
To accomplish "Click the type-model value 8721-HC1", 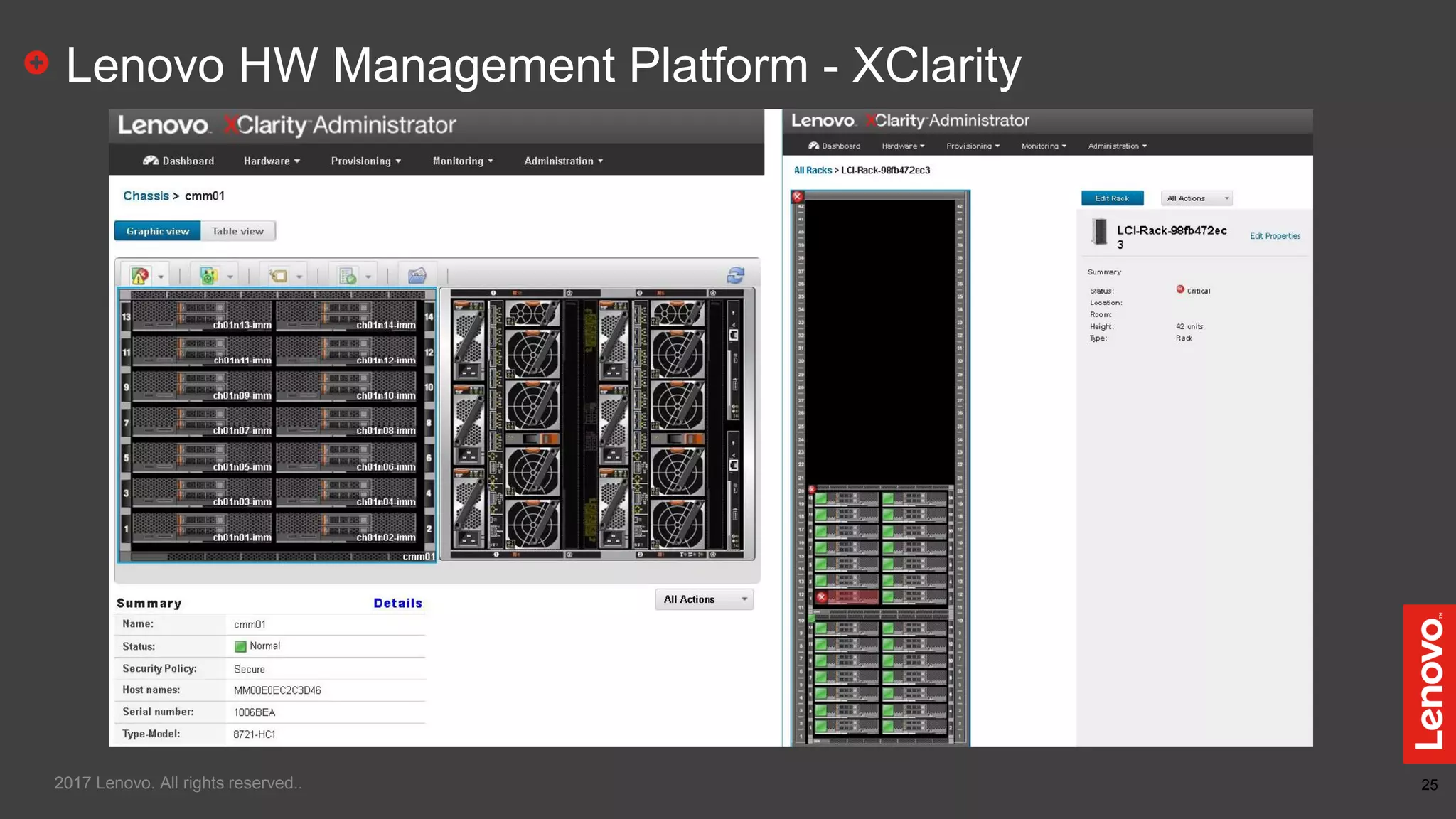I will [x=255, y=734].
